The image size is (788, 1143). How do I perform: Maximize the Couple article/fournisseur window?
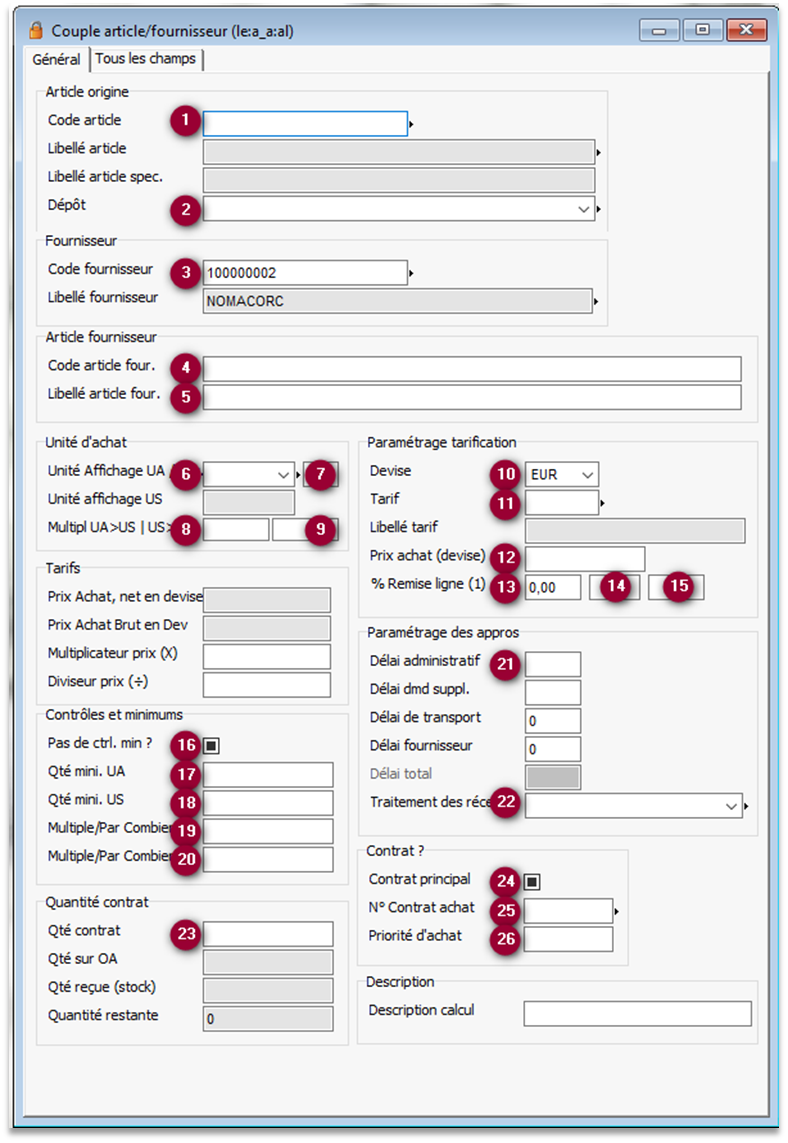click(x=702, y=31)
